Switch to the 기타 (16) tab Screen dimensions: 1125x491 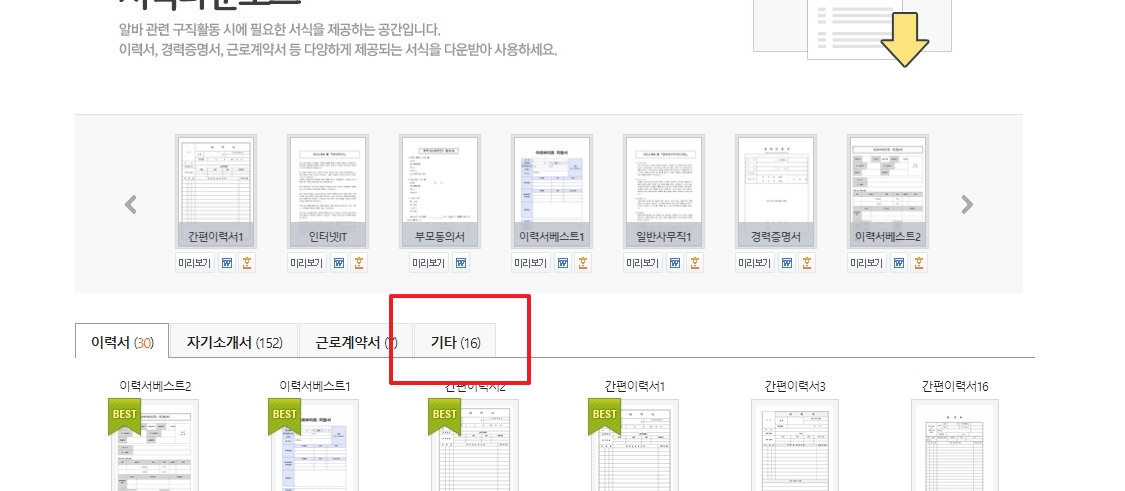455,342
